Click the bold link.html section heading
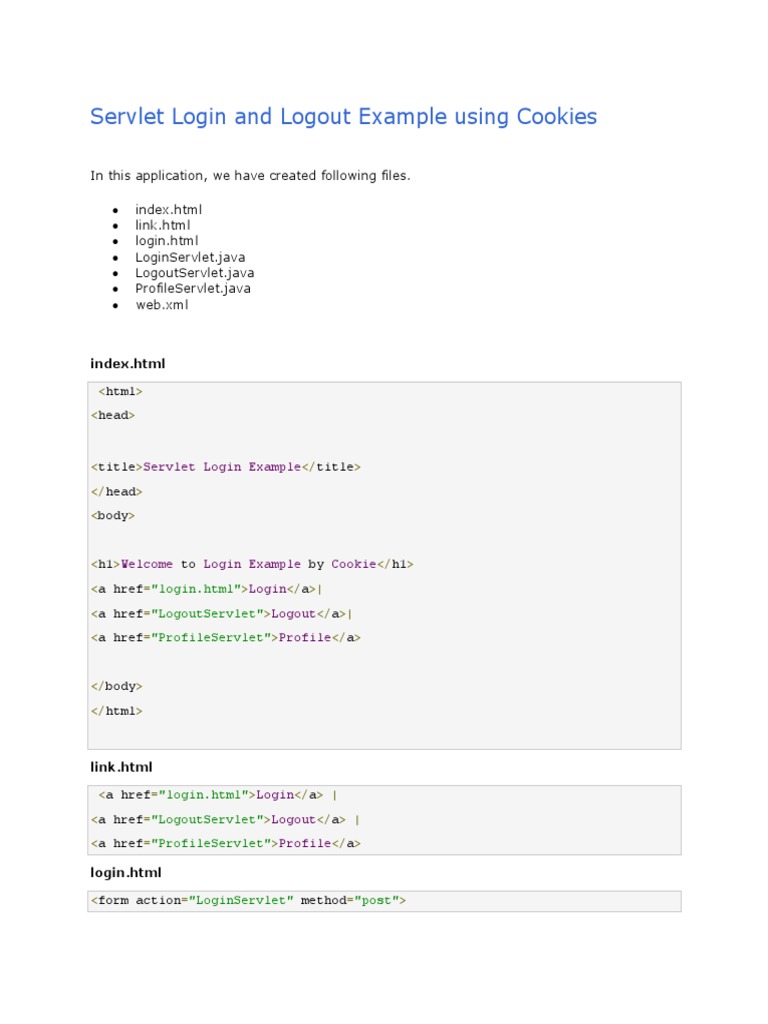Image resolution: width=768 pixels, height=1024 pixels. (121, 767)
